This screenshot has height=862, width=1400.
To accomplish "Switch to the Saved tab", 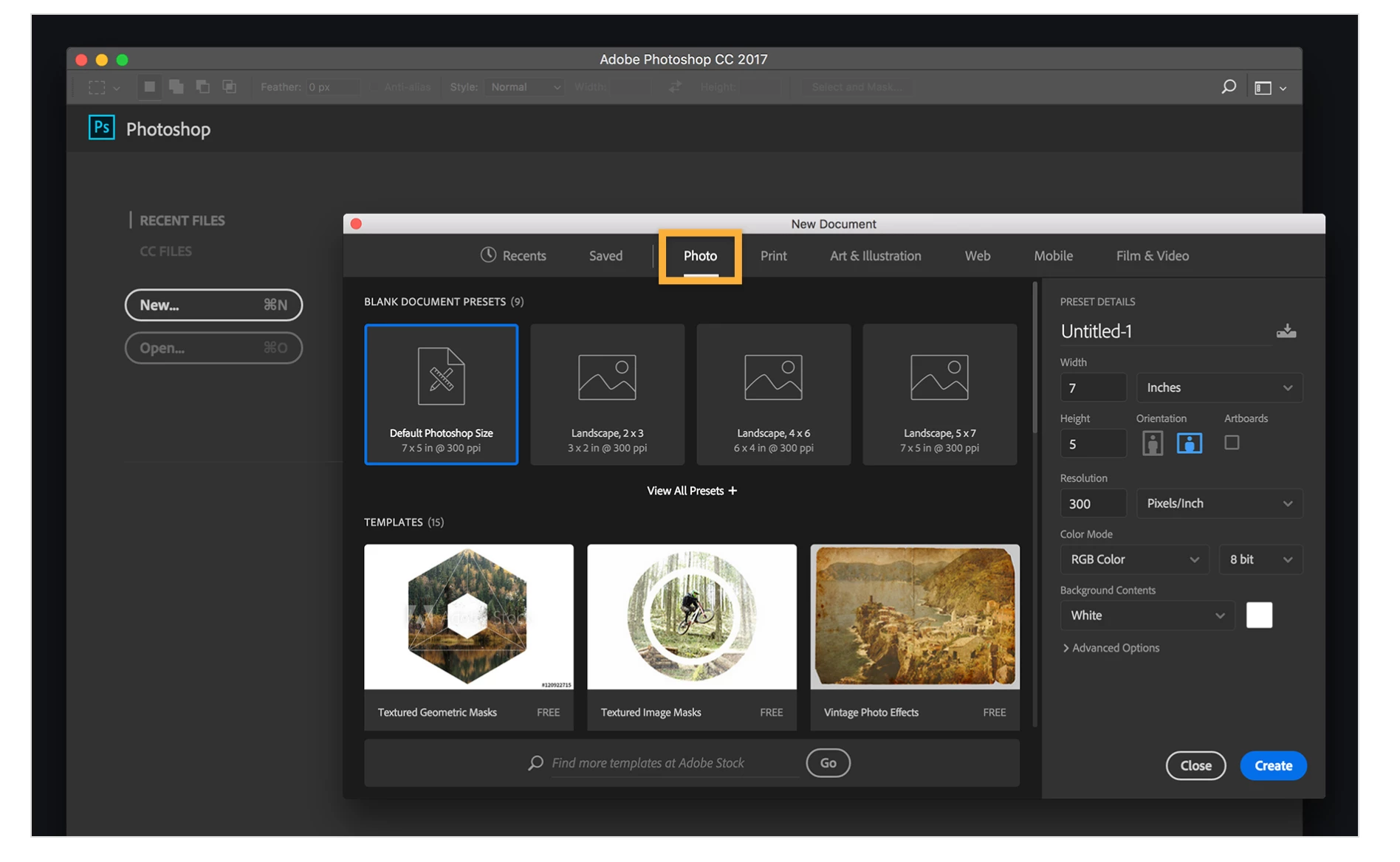I will 605,255.
